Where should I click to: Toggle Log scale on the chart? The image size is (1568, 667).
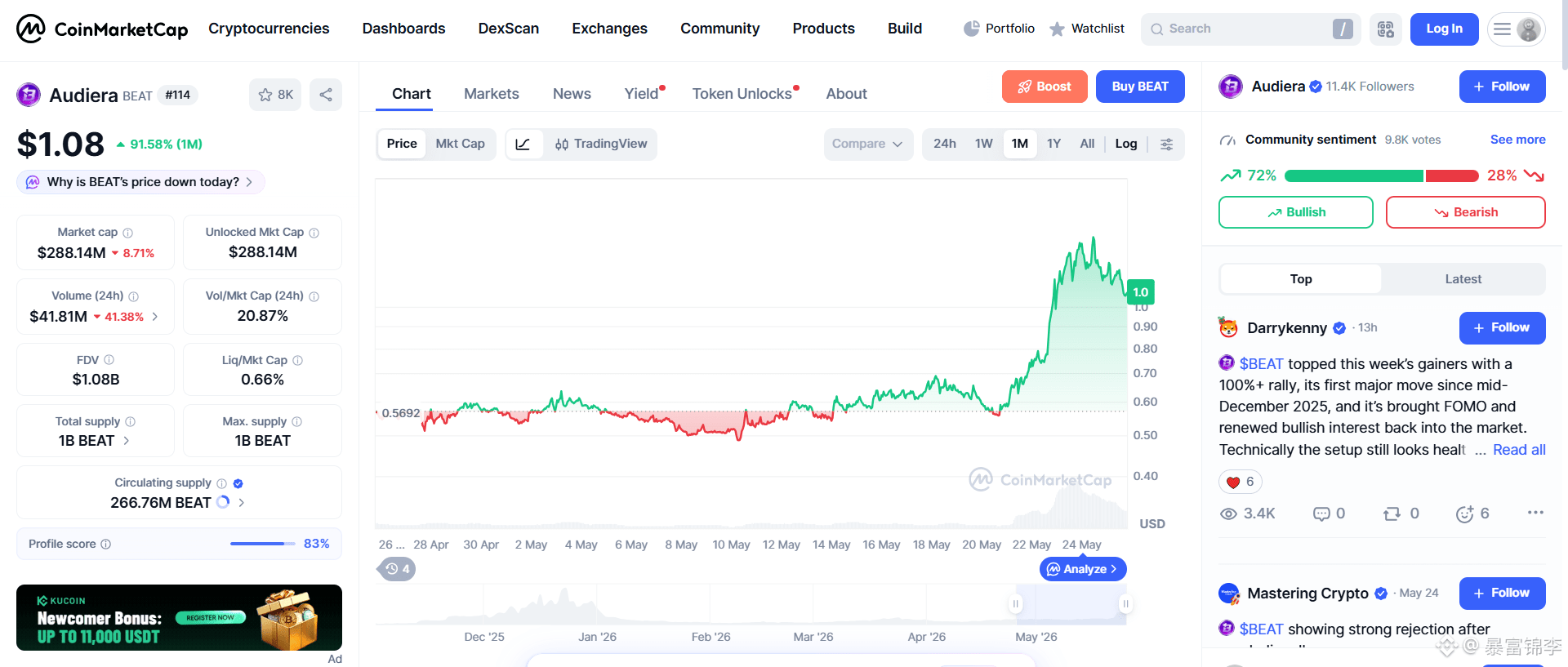[1126, 145]
